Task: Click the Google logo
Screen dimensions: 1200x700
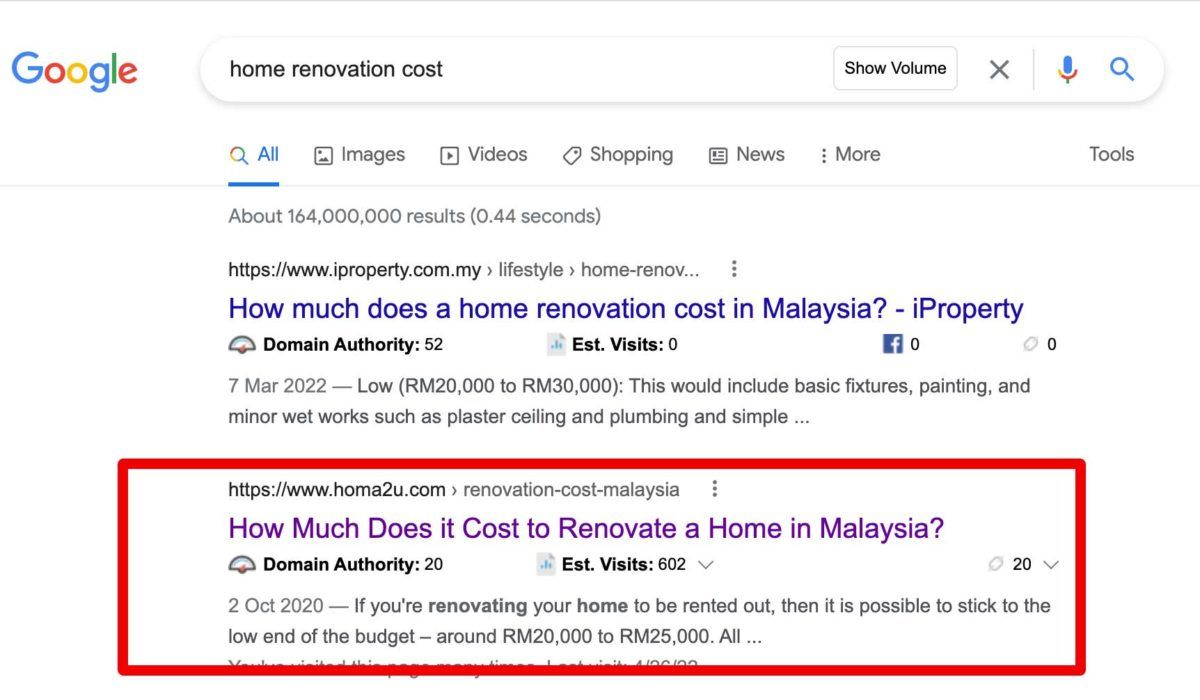Action: (75, 70)
